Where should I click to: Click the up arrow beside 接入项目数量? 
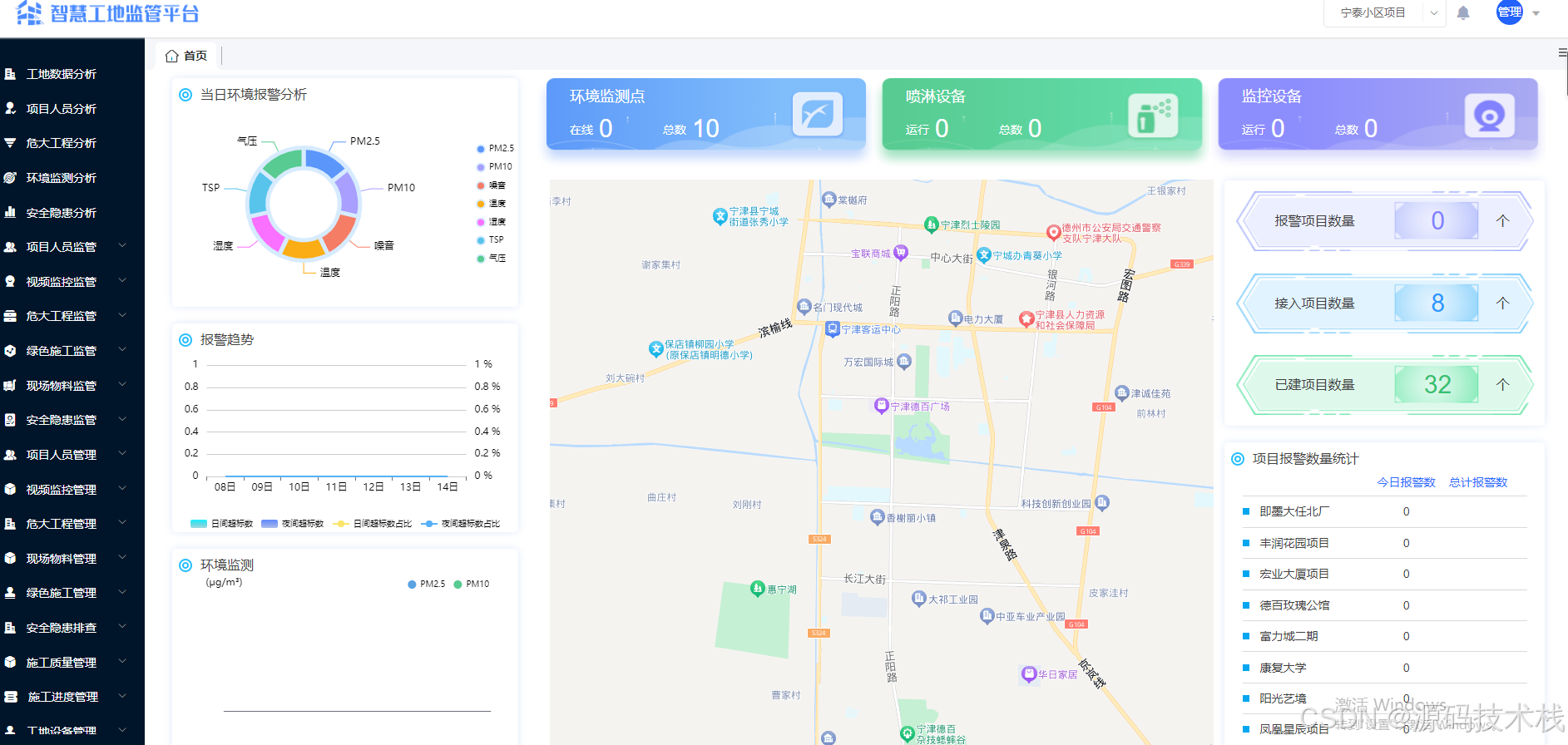[x=1502, y=303]
